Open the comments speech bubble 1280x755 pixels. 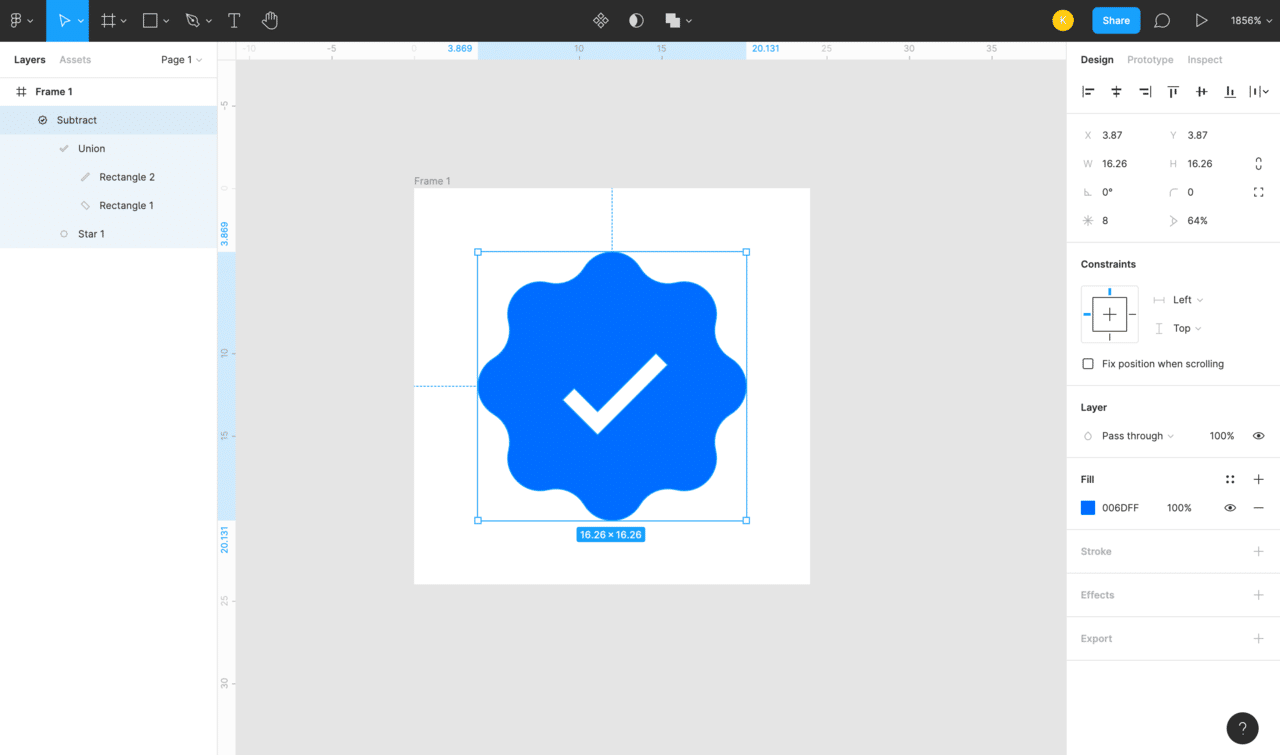1162,20
